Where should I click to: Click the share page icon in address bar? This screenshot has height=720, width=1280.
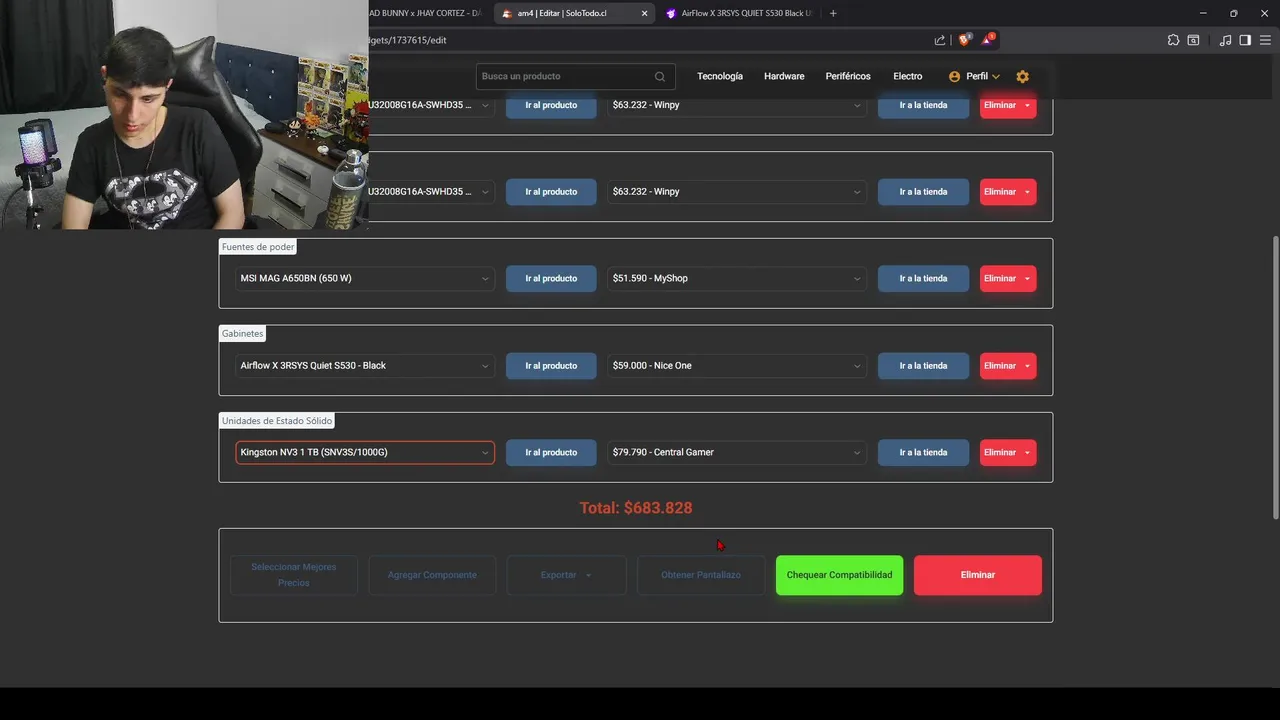[940, 40]
